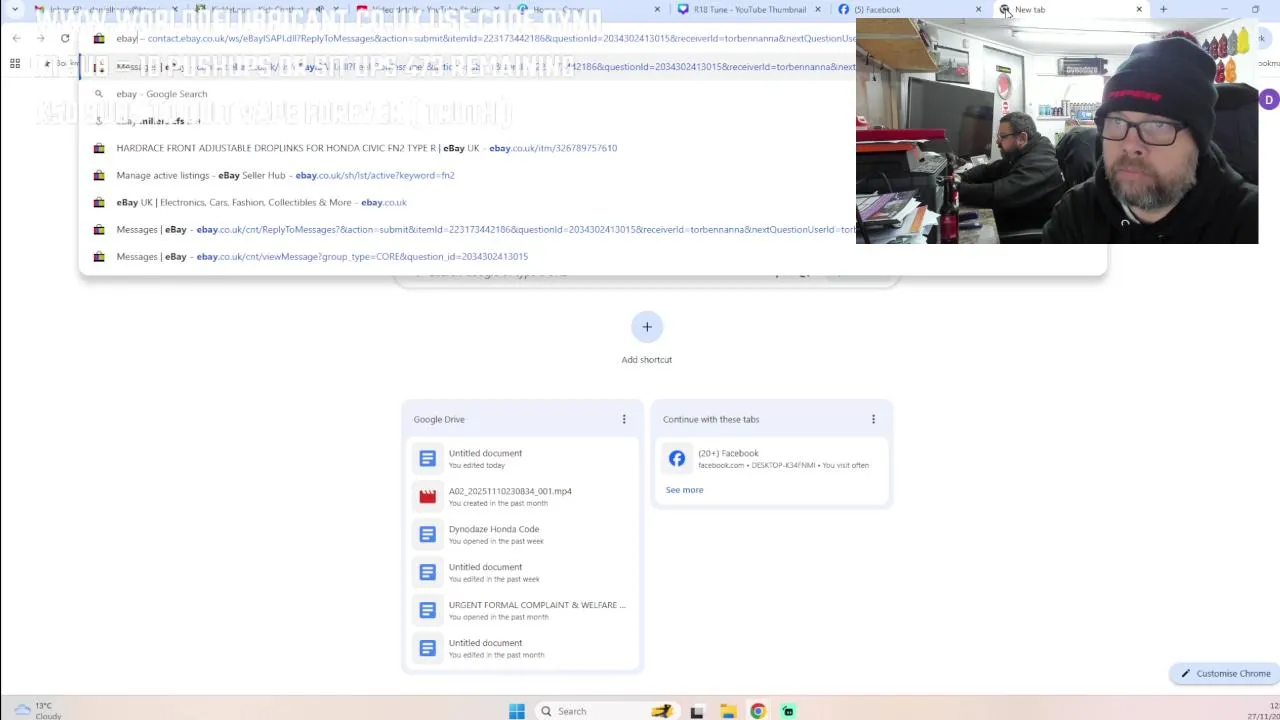This screenshot has width=1280, height=720.
Task: Open the tab search dropdown arrow
Action: click(x=14, y=10)
